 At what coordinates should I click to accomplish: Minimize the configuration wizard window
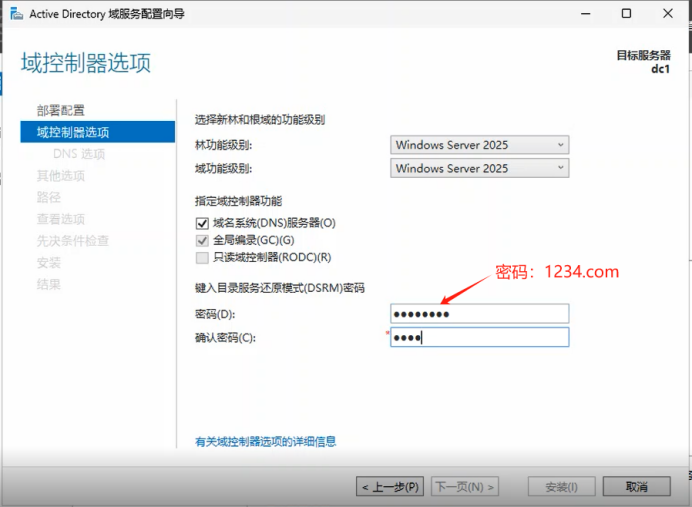click(x=586, y=14)
